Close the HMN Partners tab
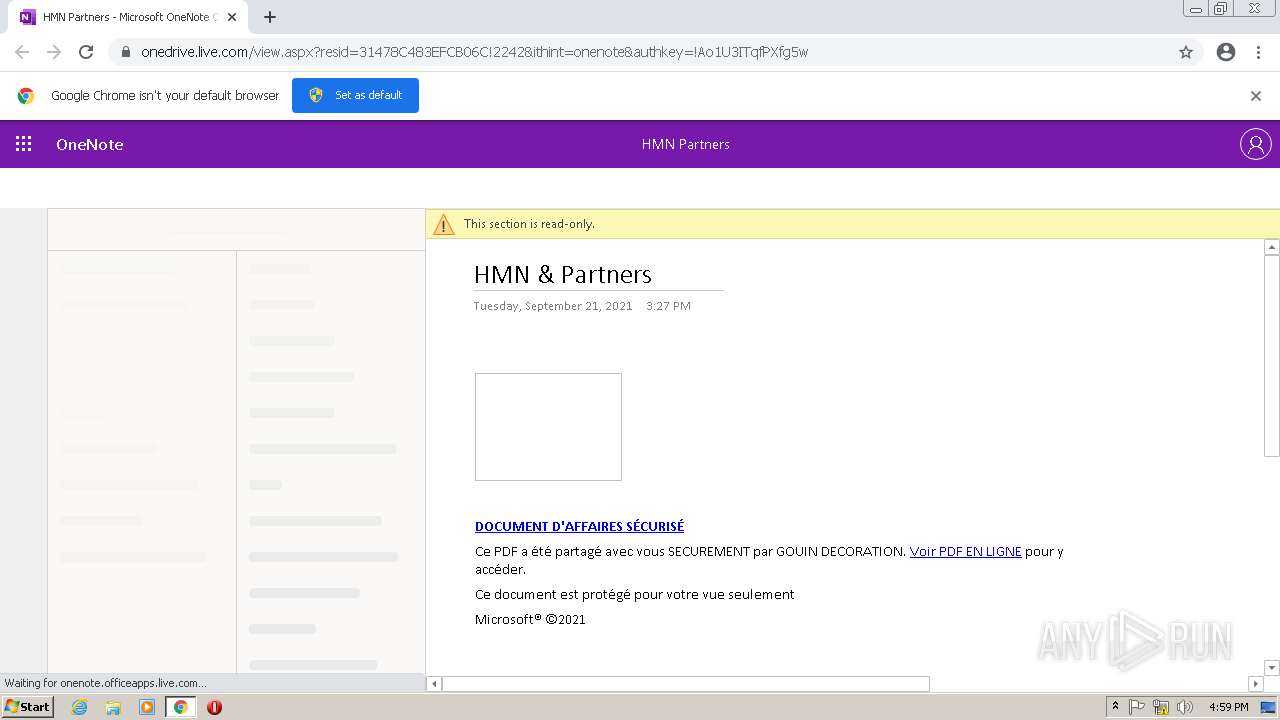1280x720 pixels. tap(232, 17)
